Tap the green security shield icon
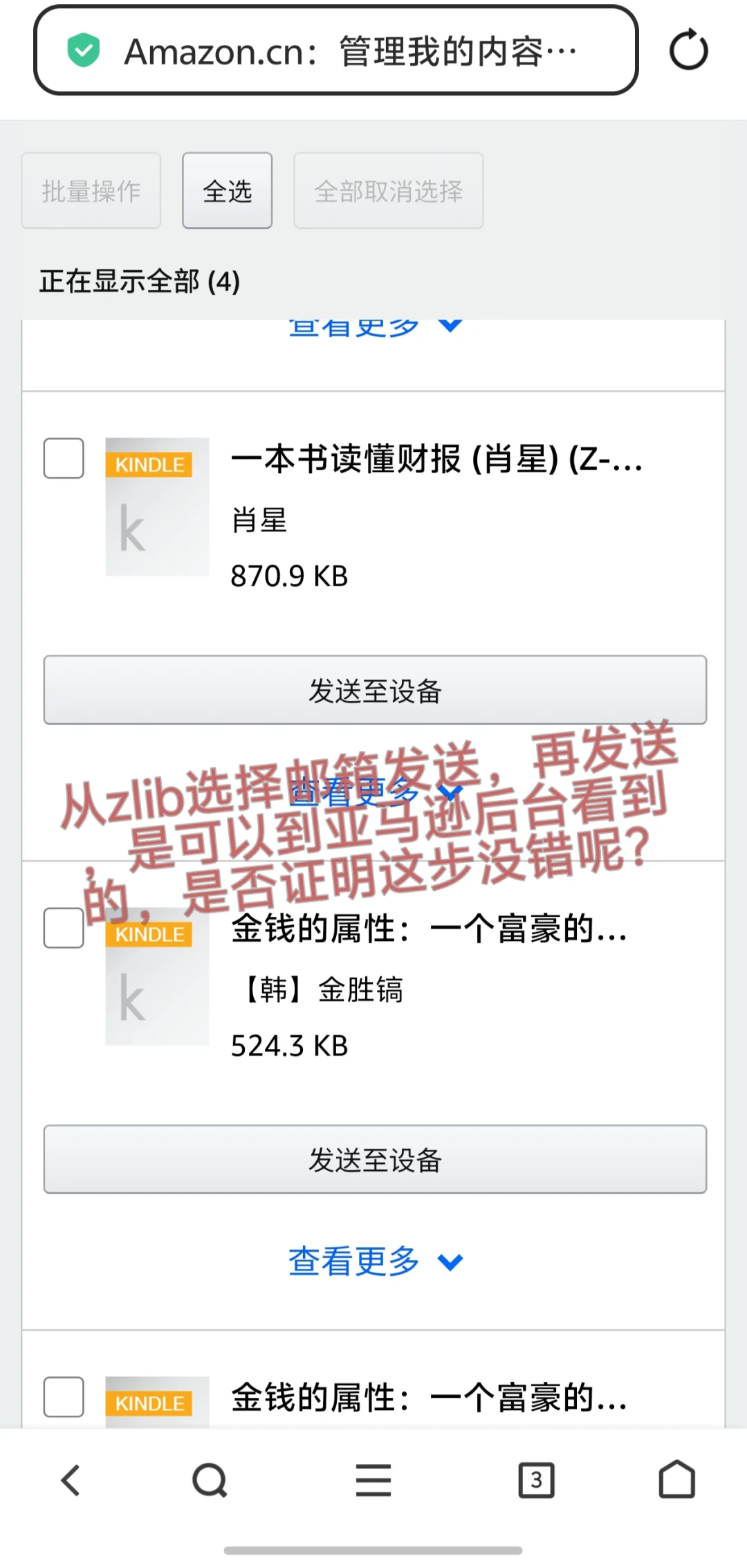This screenshot has width=747, height=1568. (x=83, y=50)
